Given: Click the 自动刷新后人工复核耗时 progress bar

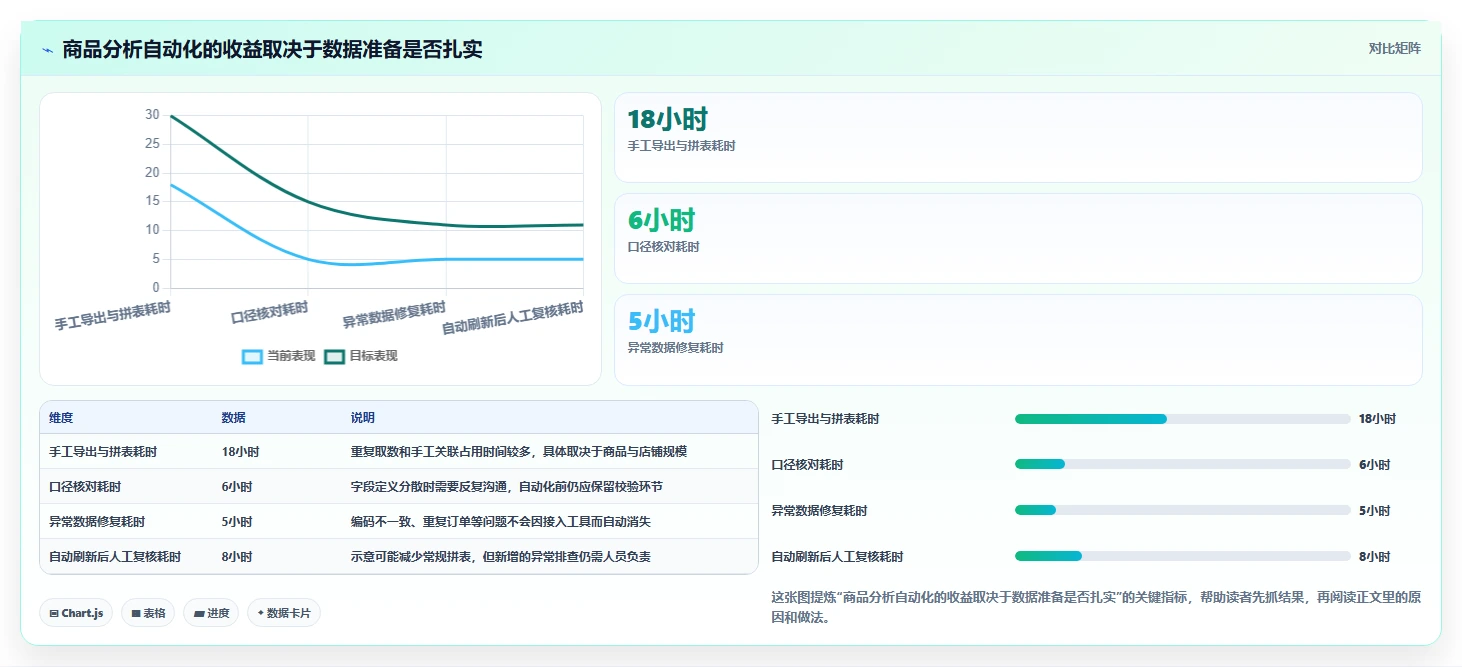Looking at the screenshot, I should (x=1183, y=557).
